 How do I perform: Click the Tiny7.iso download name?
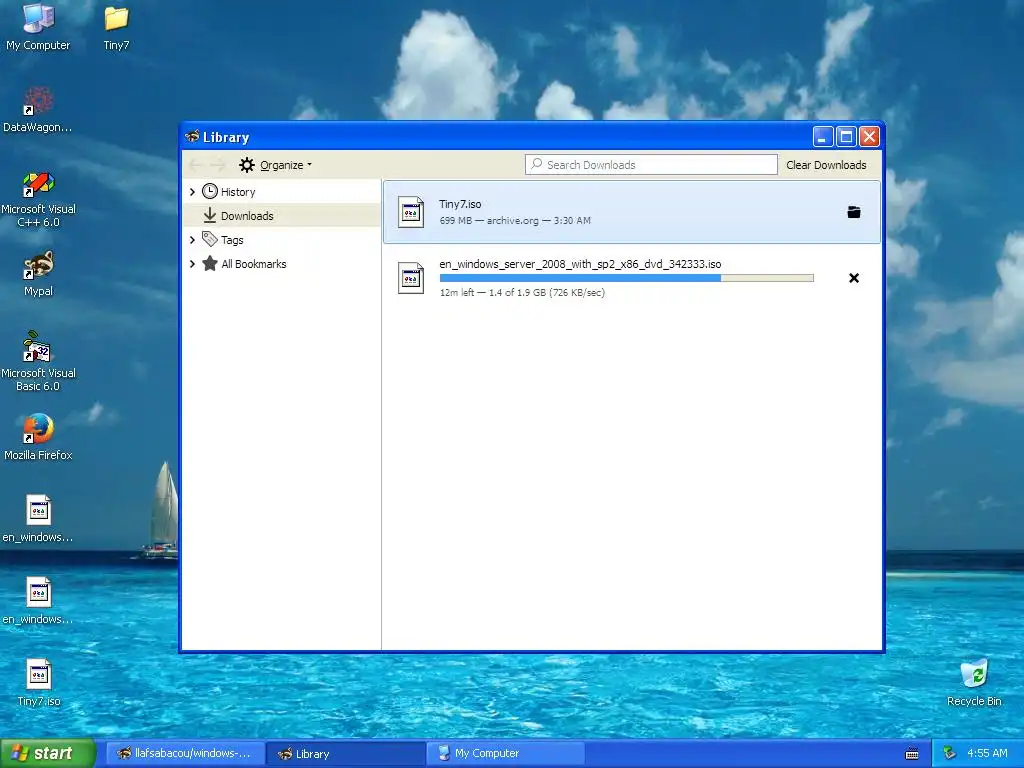tap(460, 204)
